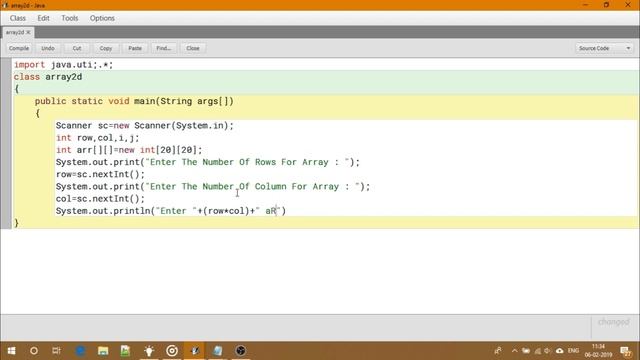The width and height of the screenshot is (640, 360).
Task: Click the 'Number Of Column' print statement
Action: (x=213, y=187)
